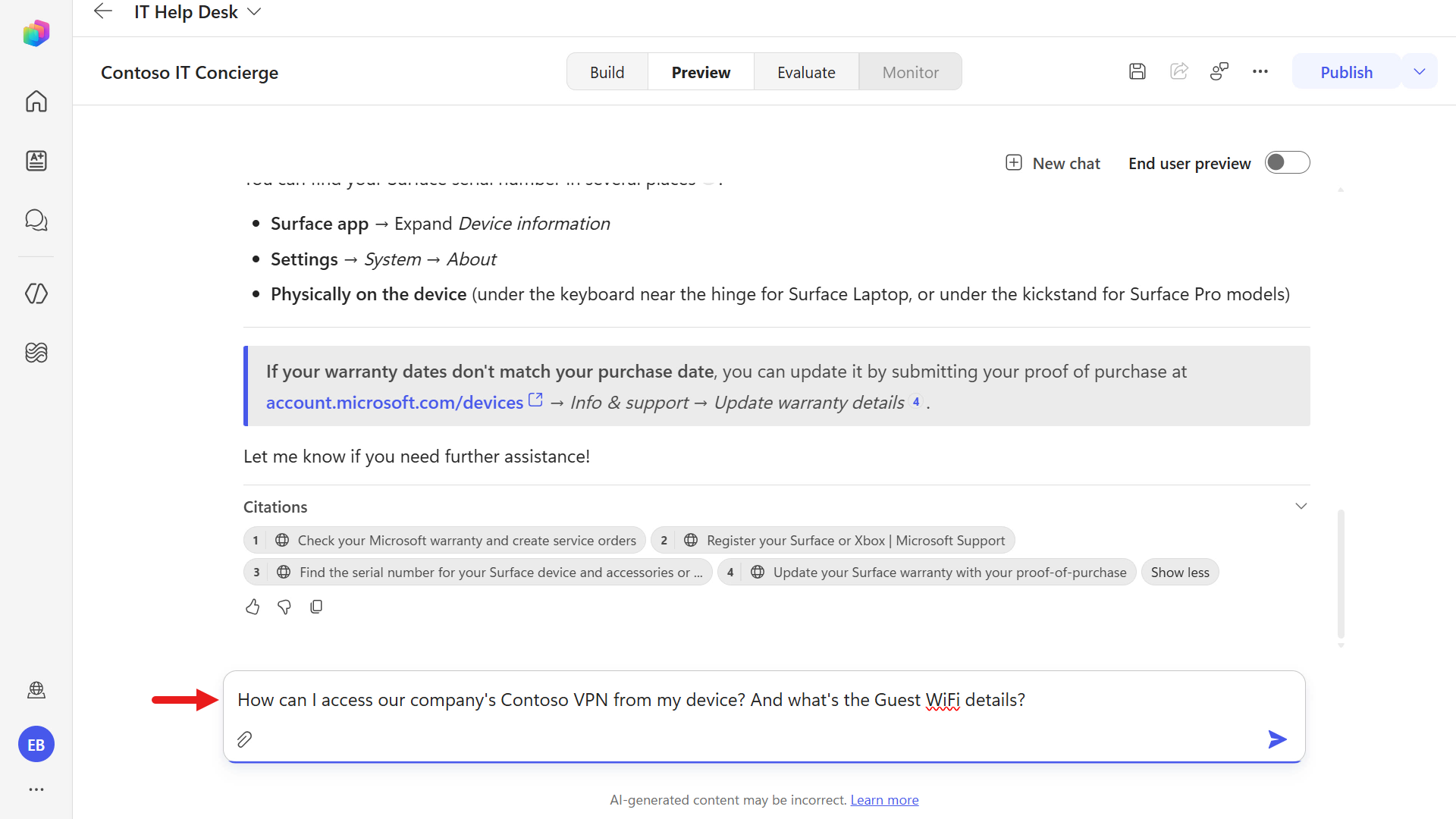Open citation 2 Register your Surface or Xbox
The width and height of the screenshot is (1456, 819).
point(833,541)
